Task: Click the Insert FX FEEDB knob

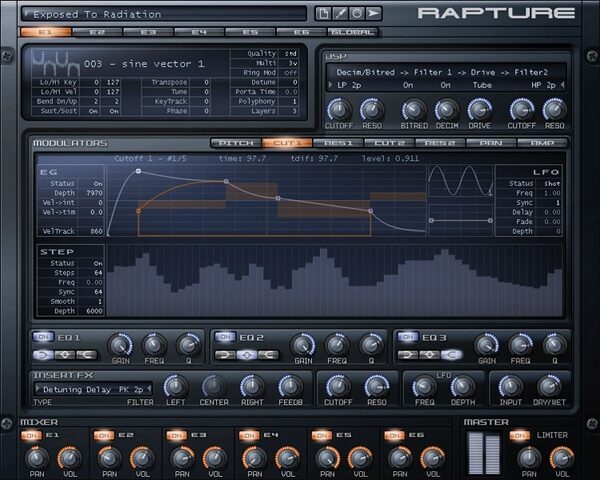Action: point(290,387)
